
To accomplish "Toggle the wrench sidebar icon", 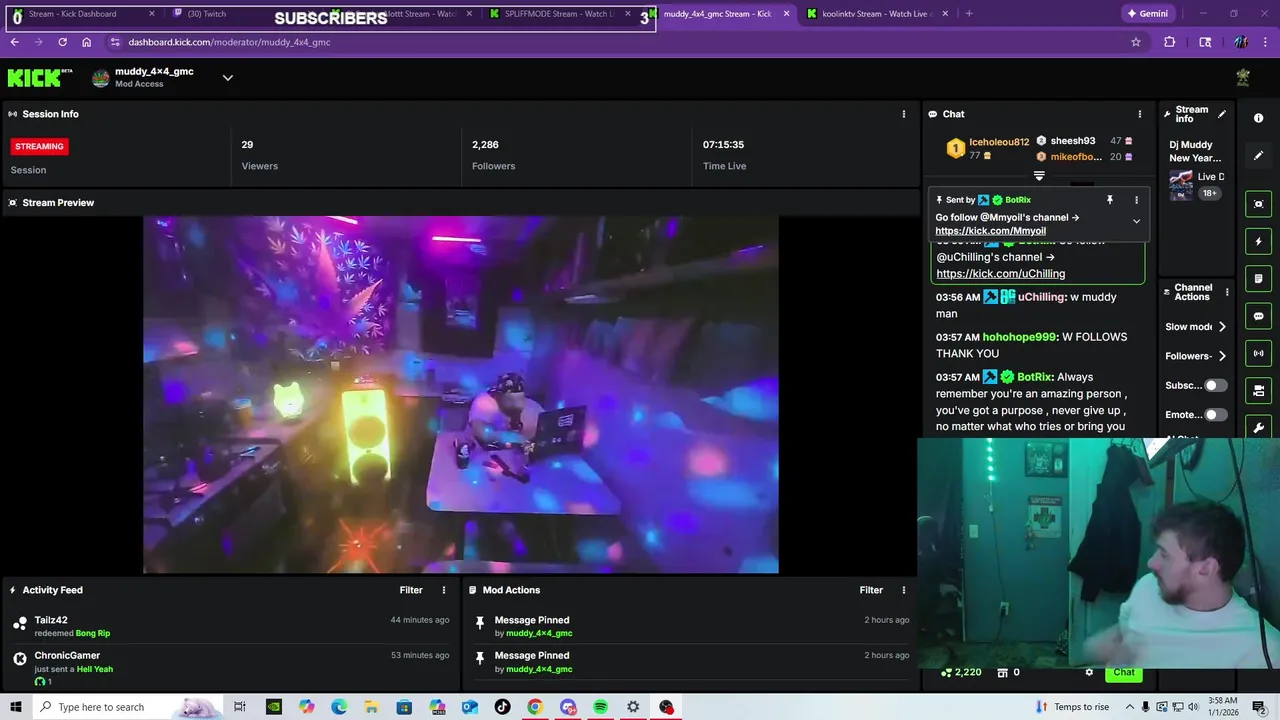I will click(1258, 428).
